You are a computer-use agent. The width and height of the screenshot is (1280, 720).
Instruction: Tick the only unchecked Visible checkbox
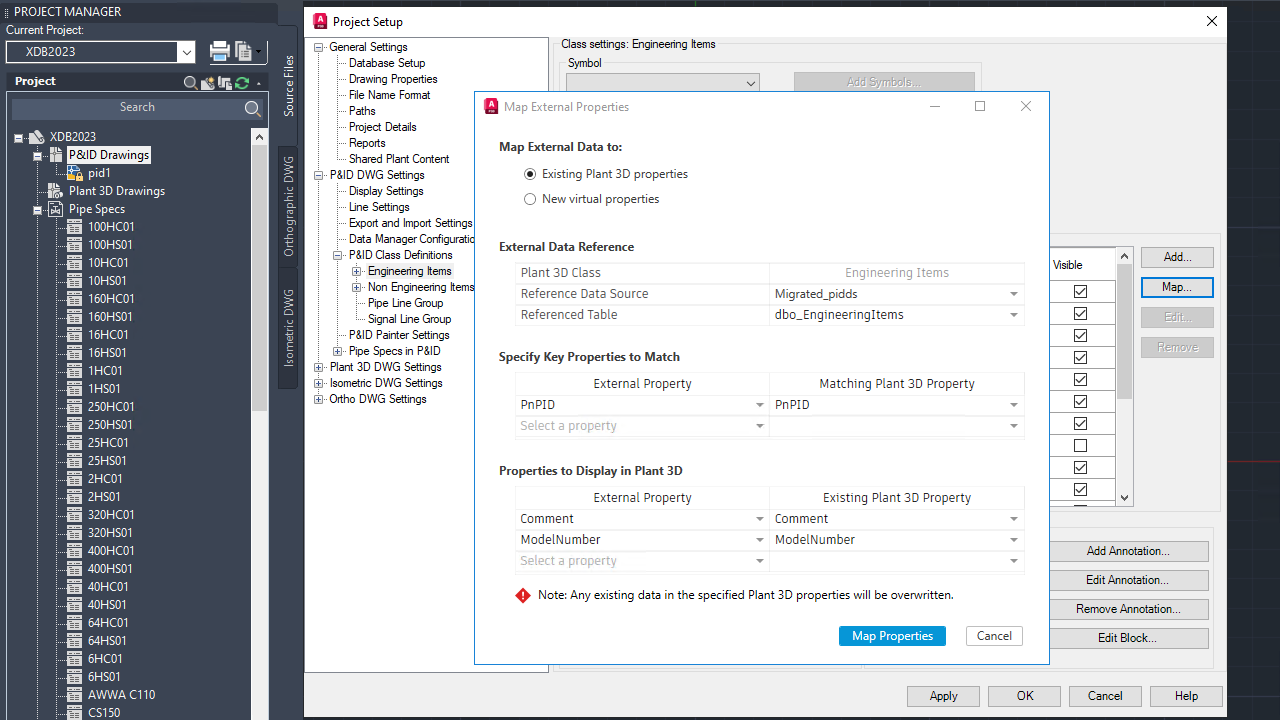click(x=1080, y=446)
